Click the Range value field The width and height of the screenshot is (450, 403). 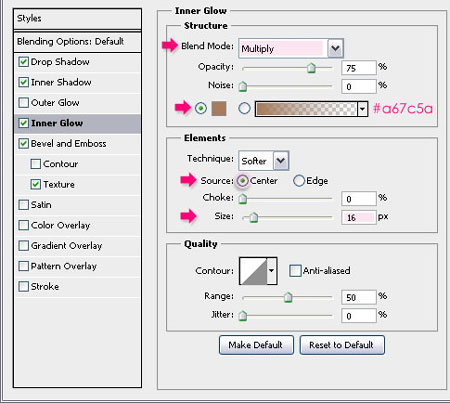click(359, 297)
